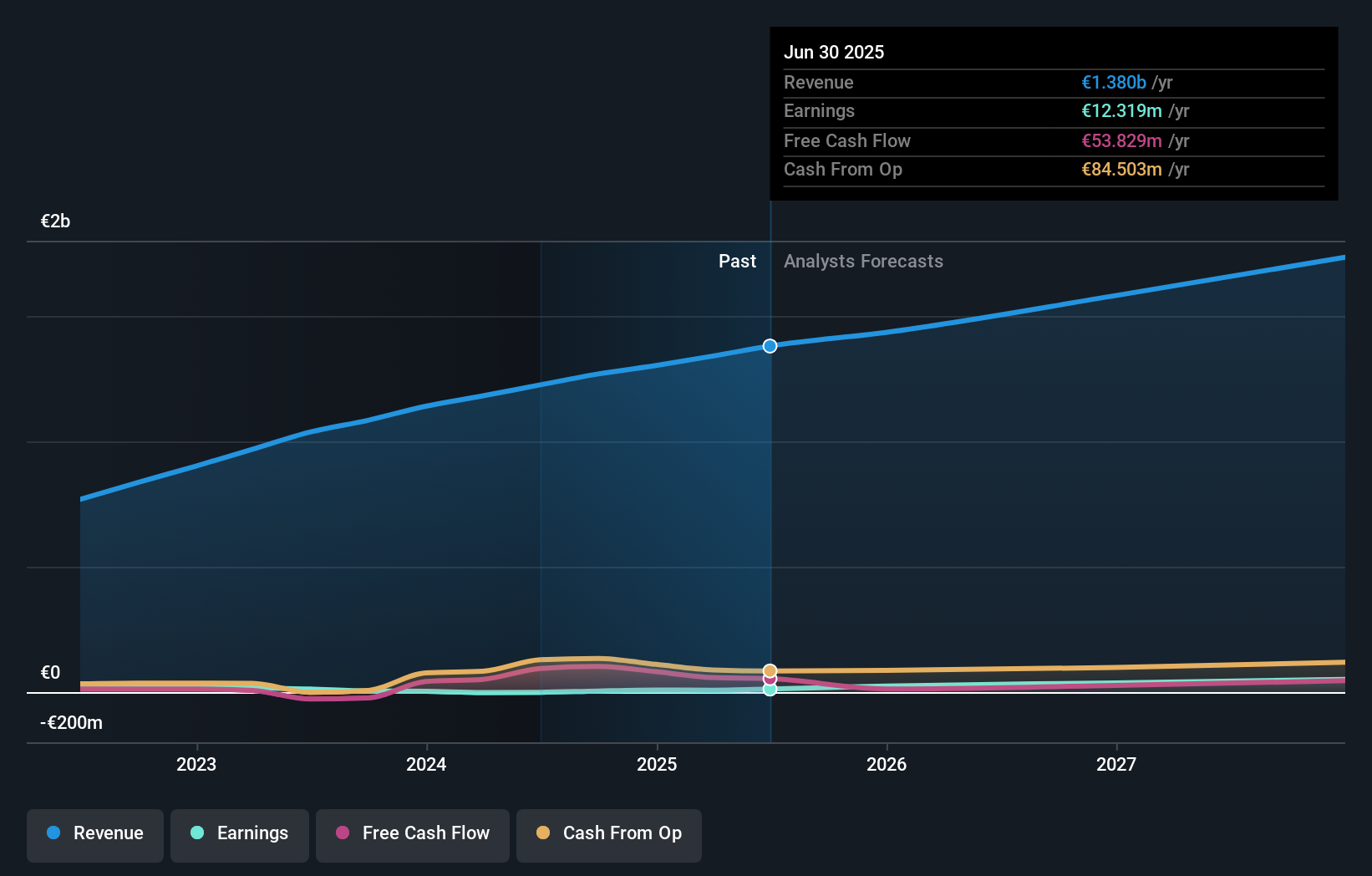
Task: Expand details for the Jun 30 2025 tooltip
Action: click(834, 52)
